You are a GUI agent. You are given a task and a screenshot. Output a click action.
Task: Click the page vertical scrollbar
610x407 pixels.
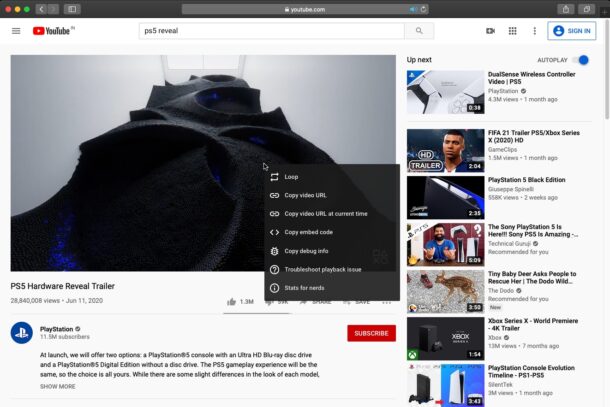pyautogui.click(x=606, y=70)
